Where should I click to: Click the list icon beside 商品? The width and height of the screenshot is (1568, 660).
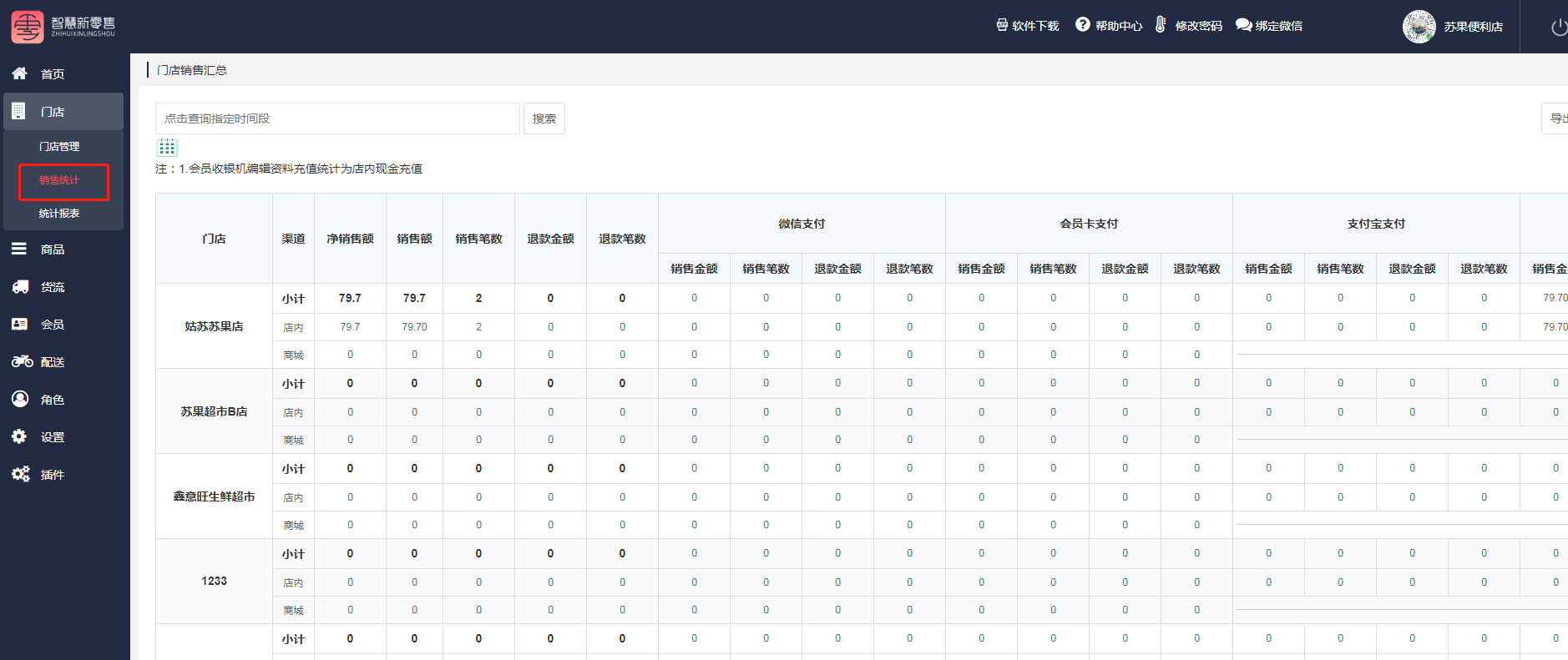click(19, 249)
